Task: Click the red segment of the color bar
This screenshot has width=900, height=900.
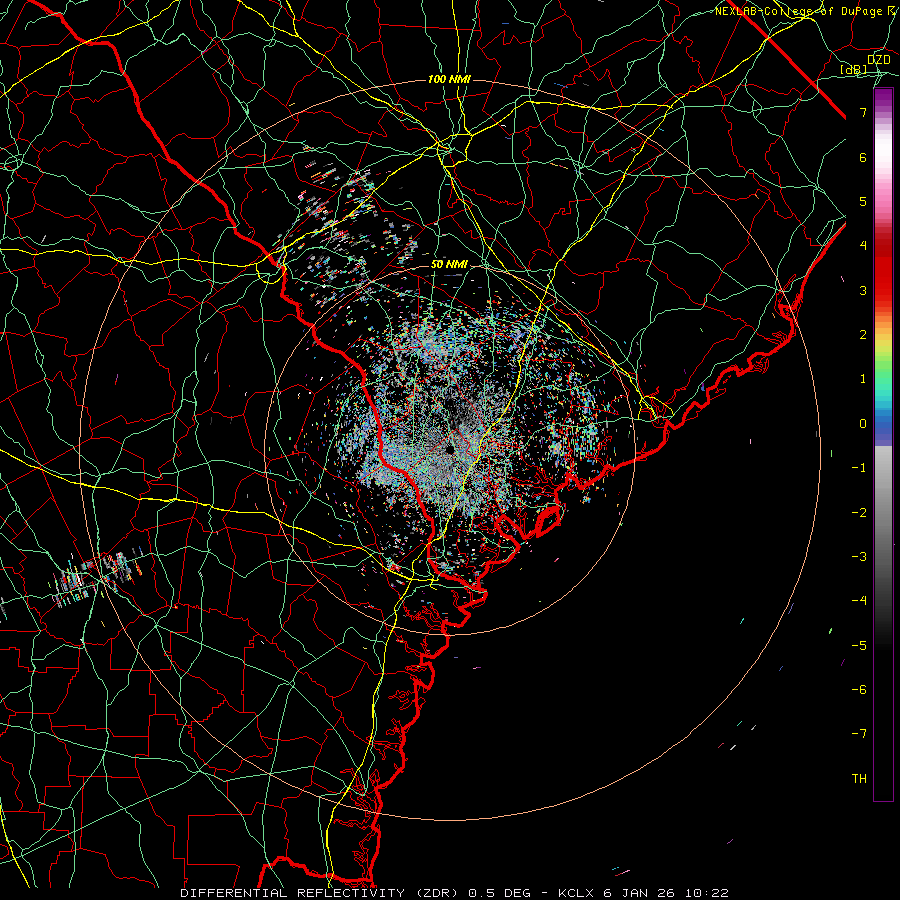Action: [x=883, y=276]
